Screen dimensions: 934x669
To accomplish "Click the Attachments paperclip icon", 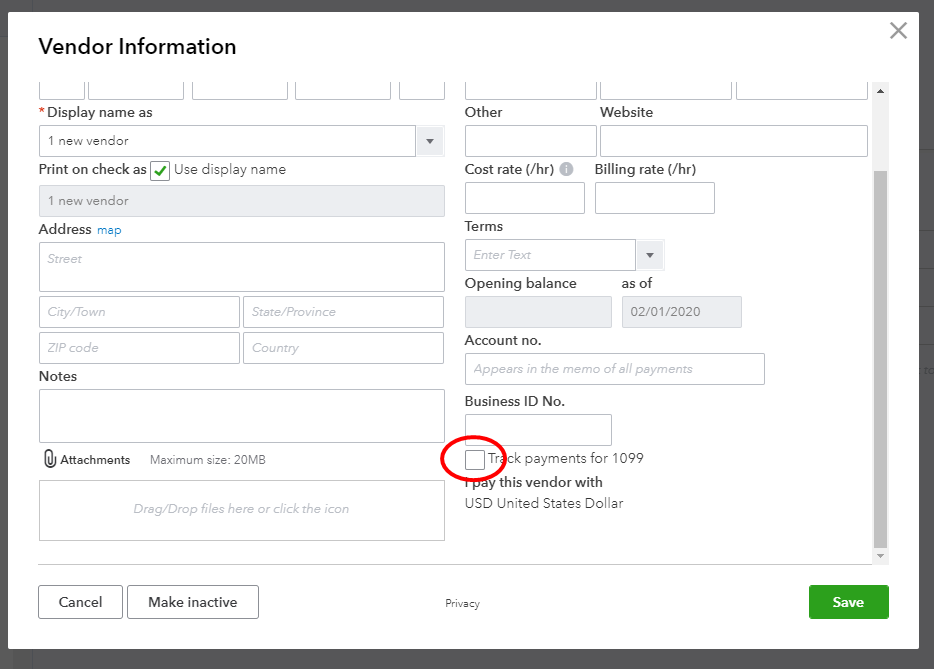I will (49, 459).
